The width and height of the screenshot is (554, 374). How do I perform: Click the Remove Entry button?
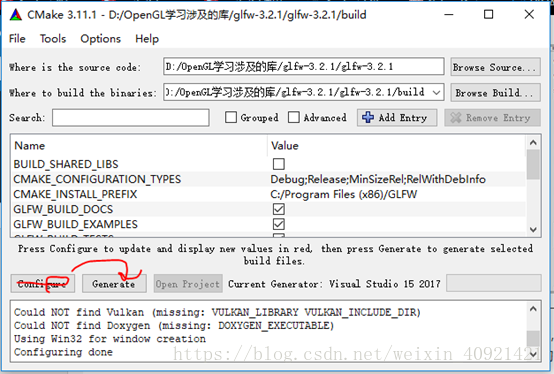(493, 118)
